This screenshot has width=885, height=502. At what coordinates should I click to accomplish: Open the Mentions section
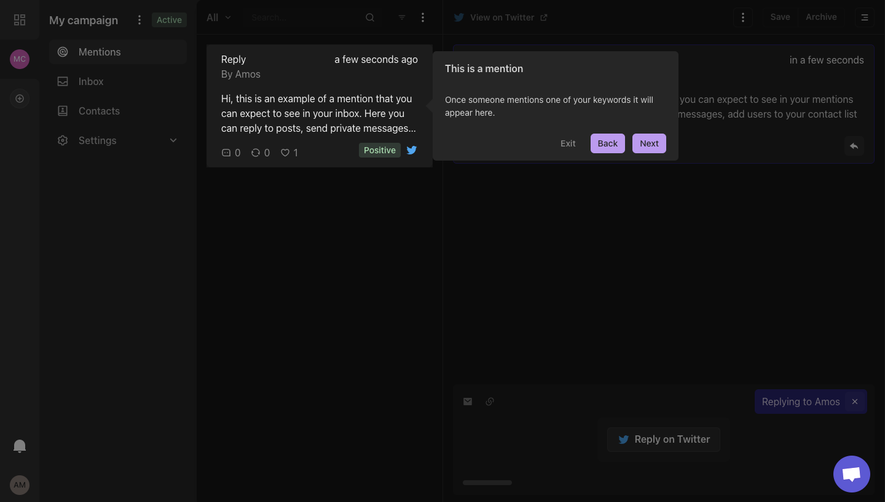click(117, 52)
